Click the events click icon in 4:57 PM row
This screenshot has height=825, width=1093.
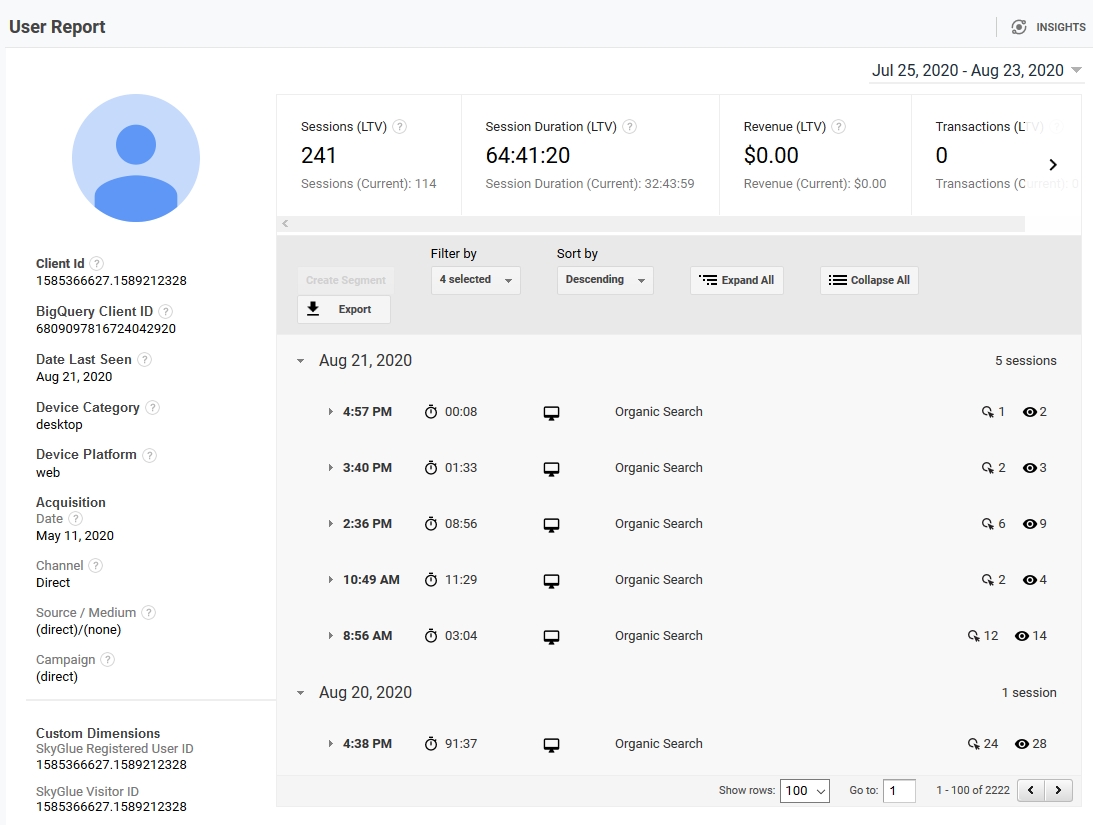click(987, 412)
